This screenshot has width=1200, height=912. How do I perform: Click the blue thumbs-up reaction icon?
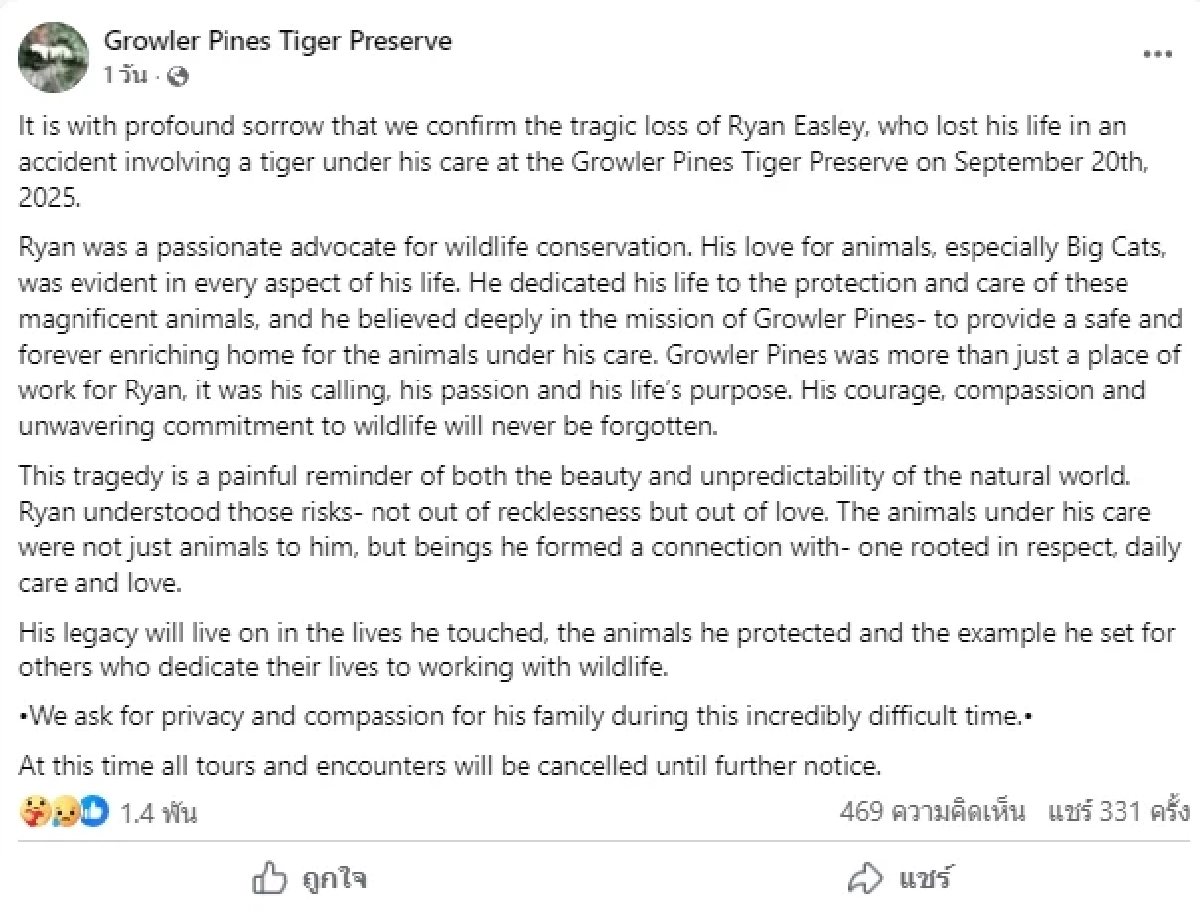[93, 812]
